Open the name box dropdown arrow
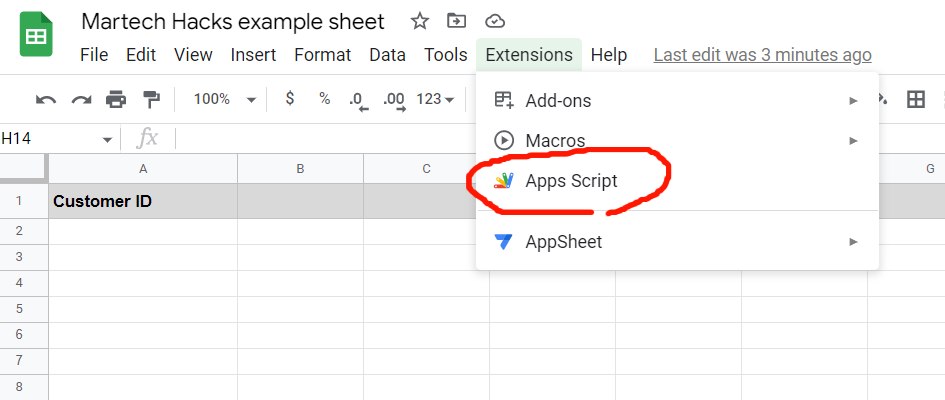The height and width of the screenshot is (400, 945). tap(107, 140)
